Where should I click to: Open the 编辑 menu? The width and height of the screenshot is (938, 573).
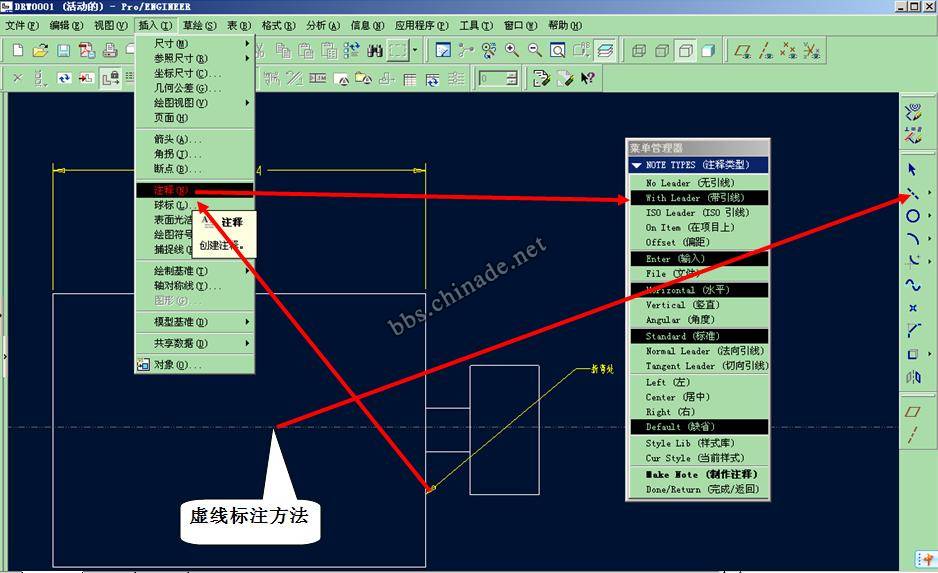point(66,25)
